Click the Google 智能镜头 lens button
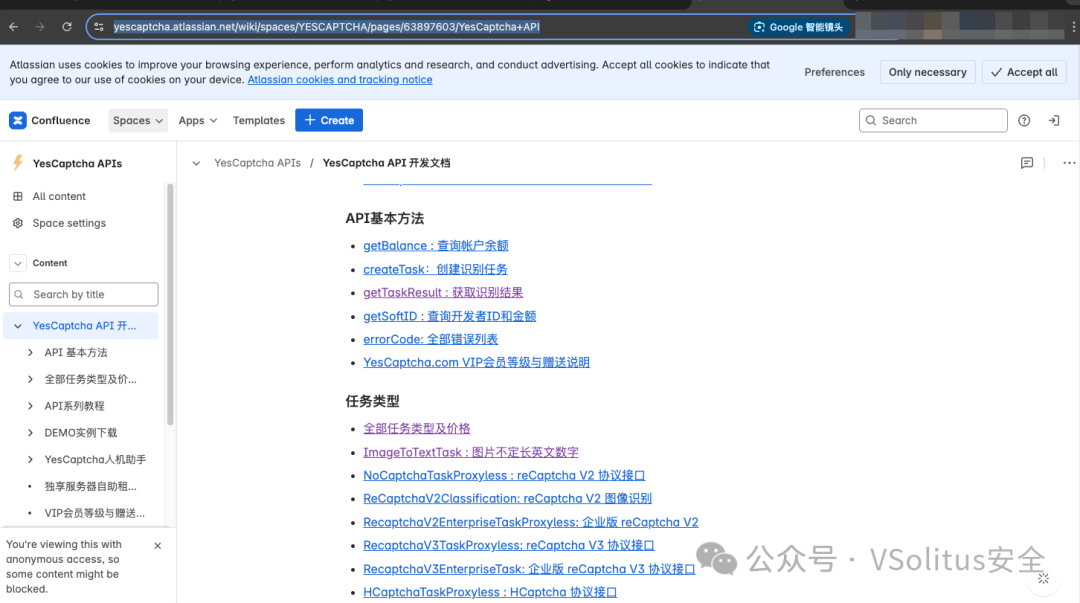This screenshot has height=603, width=1080. click(x=799, y=27)
